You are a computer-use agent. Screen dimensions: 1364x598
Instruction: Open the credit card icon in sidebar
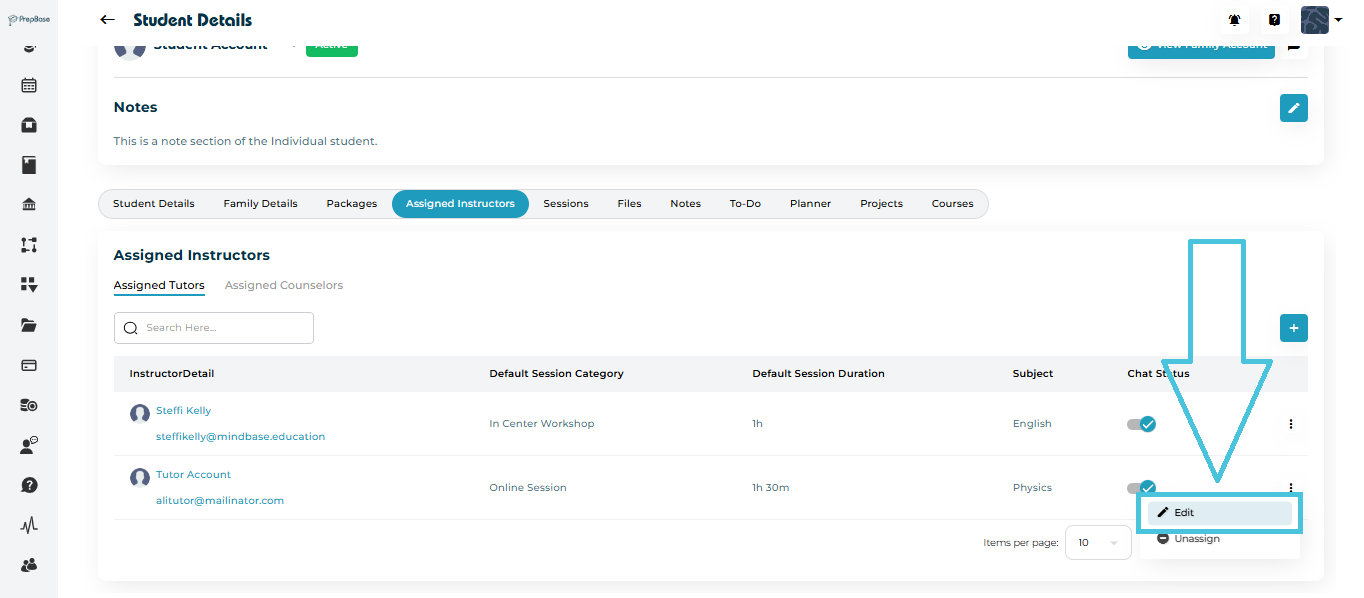pyautogui.click(x=29, y=365)
